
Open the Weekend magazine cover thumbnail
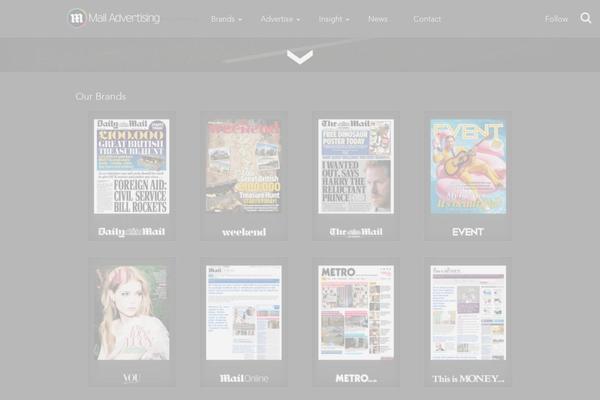click(x=244, y=166)
